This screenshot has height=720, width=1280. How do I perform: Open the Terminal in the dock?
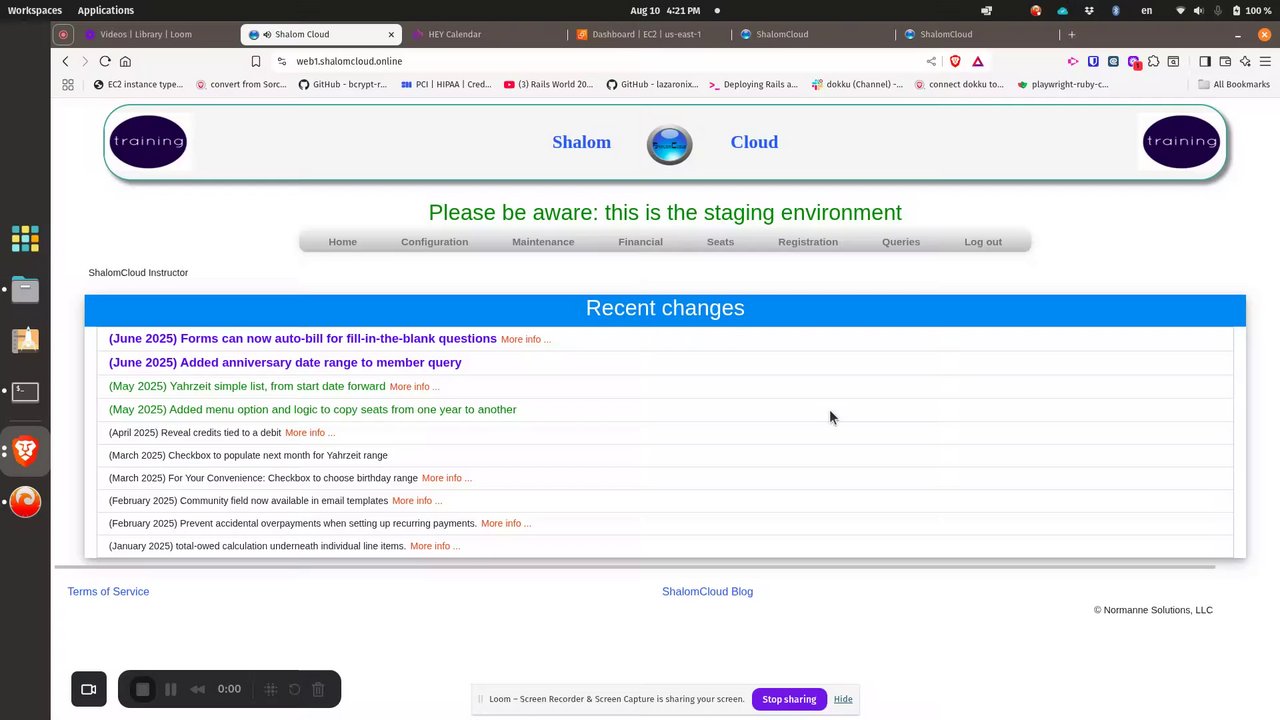tap(25, 391)
